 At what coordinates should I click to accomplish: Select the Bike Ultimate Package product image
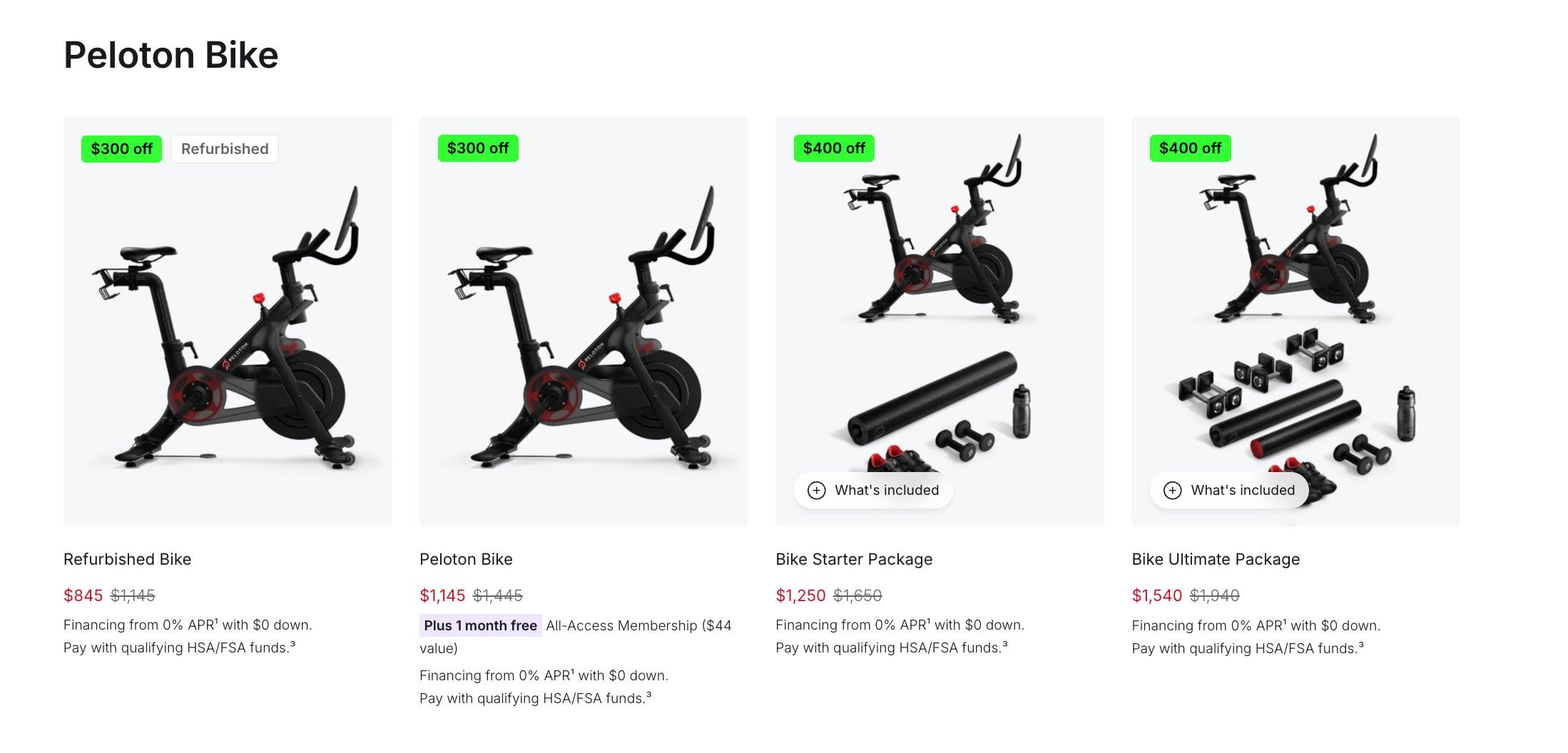pyautogui.click(x=1295, y=299)
